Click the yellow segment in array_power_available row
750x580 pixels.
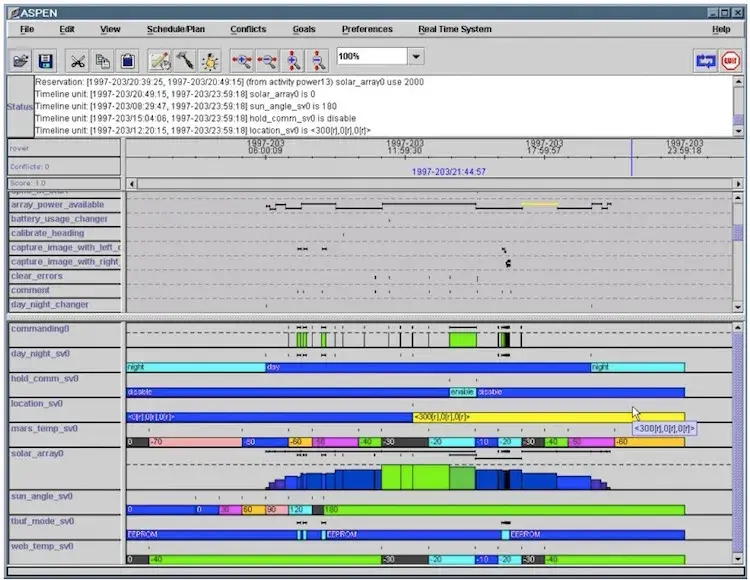(540, 204)
